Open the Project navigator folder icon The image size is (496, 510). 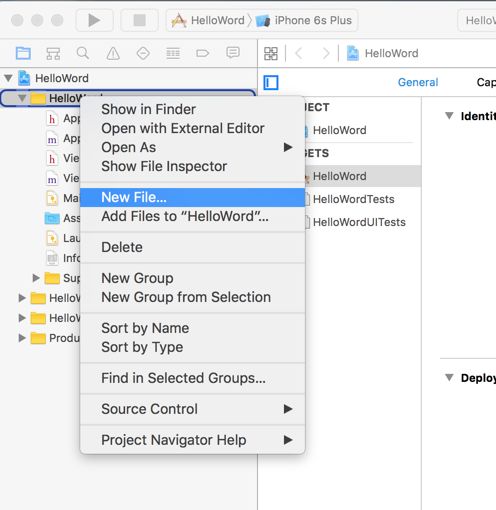click(23, 53)
